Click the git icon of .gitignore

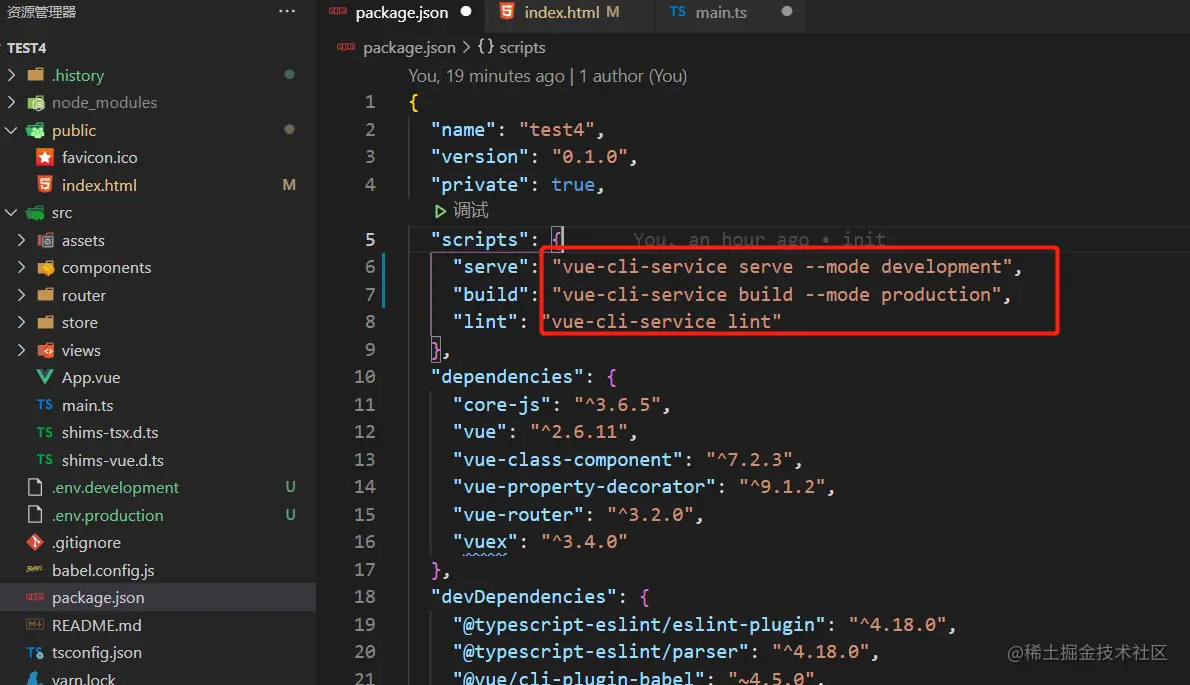point(35,542)
